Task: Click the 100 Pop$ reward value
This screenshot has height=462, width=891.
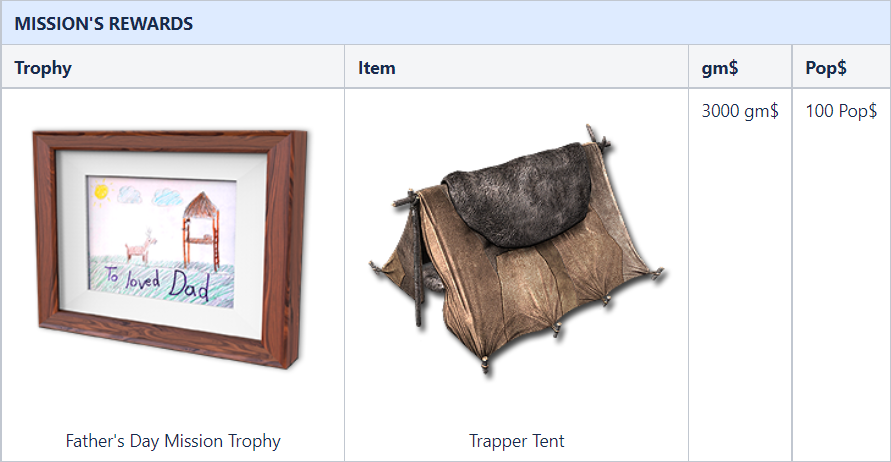Action: [x=841, y=111]
